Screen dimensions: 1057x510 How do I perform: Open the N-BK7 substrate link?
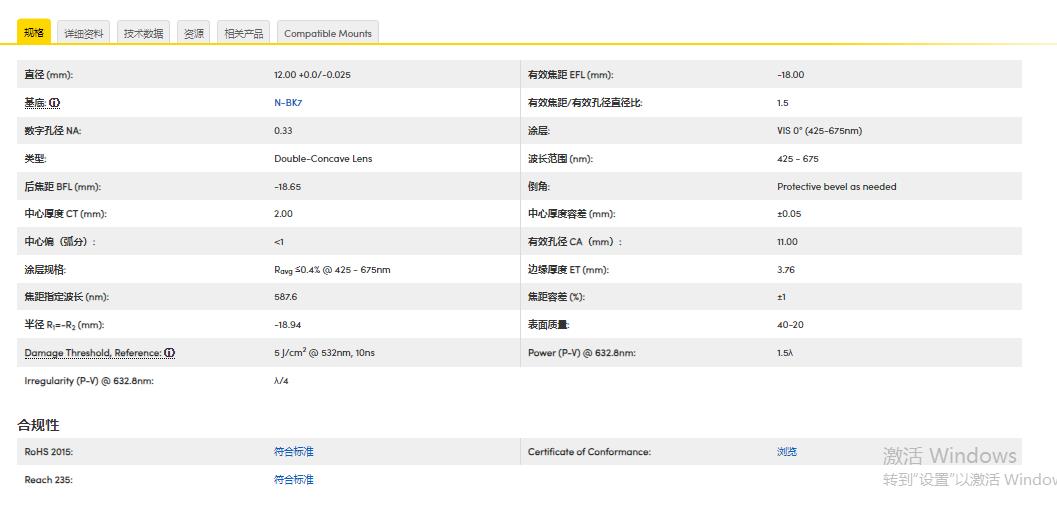tap(288, 103)
